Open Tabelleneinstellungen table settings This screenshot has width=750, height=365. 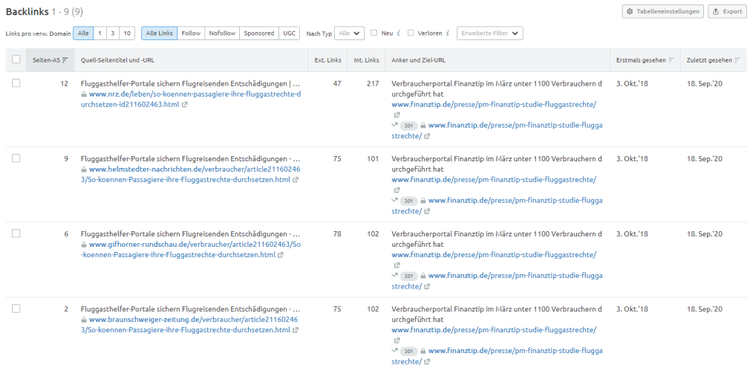click(662, 11)
